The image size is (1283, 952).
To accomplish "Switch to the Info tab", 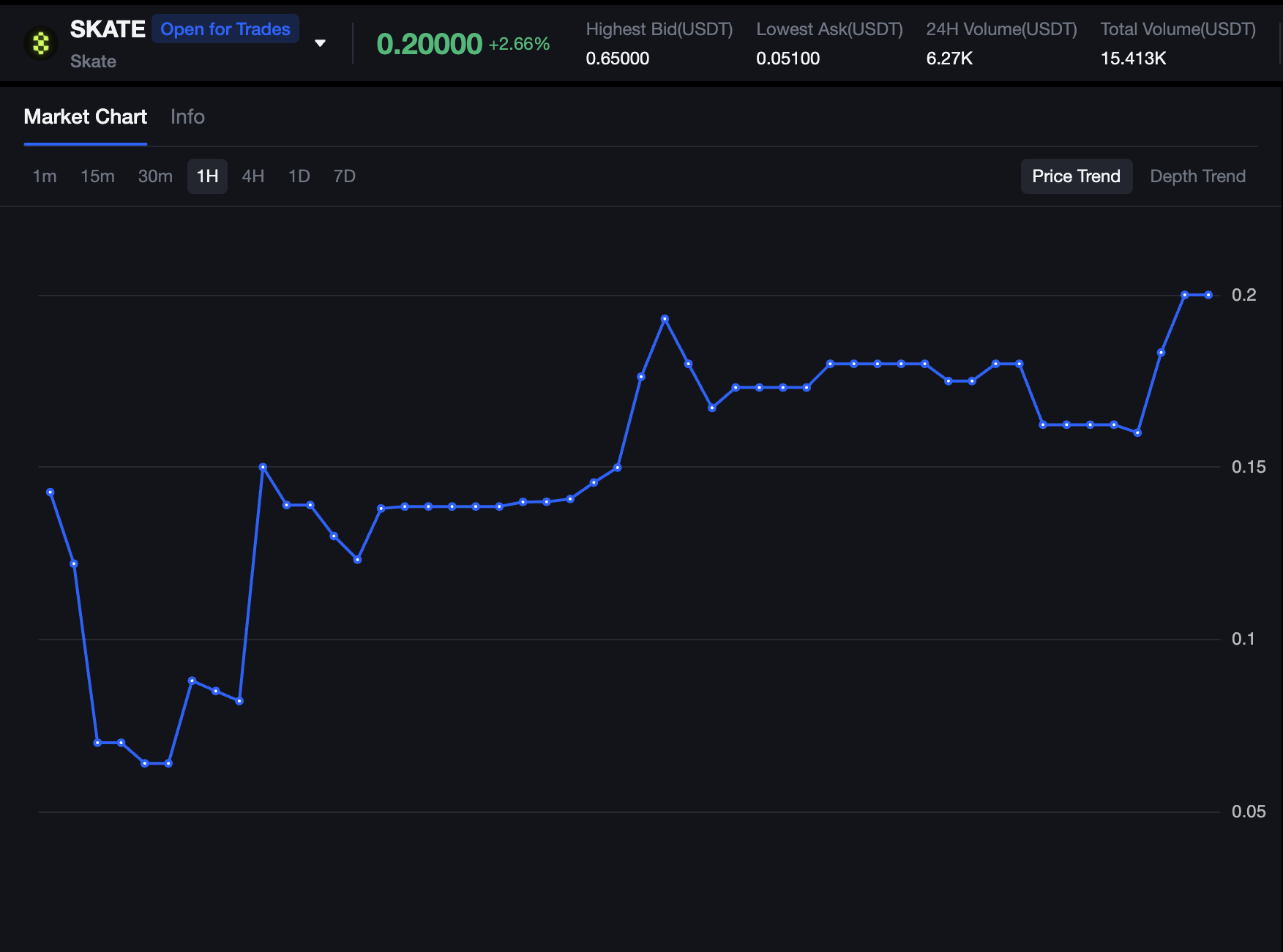I will click(x=187, y=116).
